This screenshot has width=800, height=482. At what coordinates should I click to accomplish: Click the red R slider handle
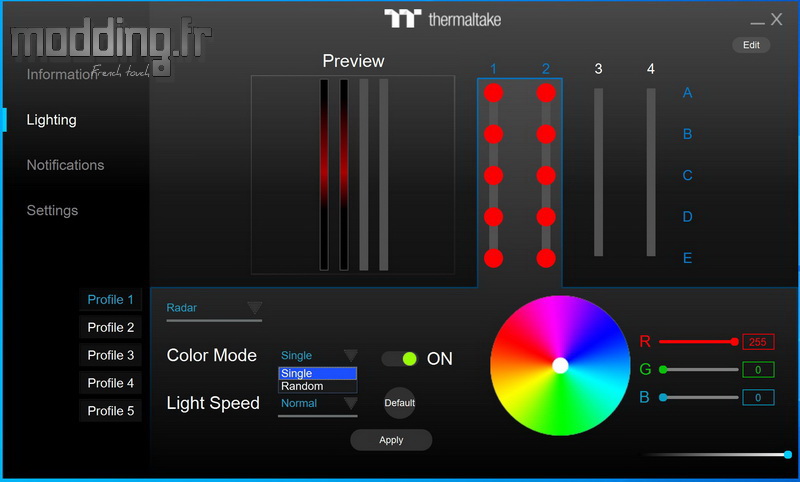[734, 342]
